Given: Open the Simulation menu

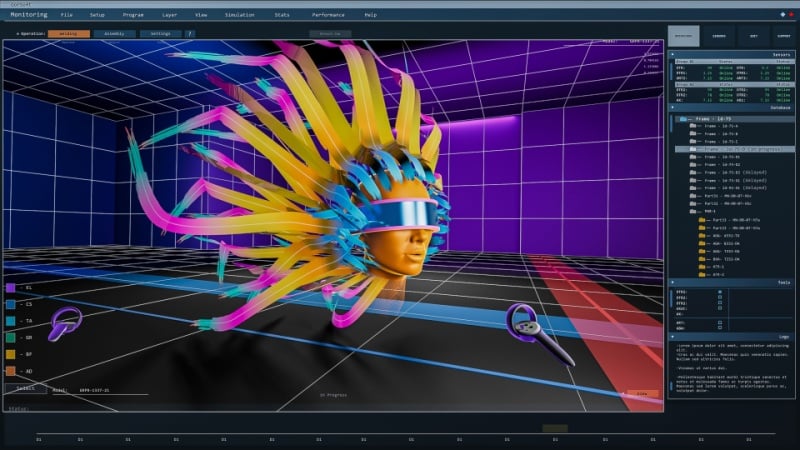Looking at the screenshot, I should [239, 16].
